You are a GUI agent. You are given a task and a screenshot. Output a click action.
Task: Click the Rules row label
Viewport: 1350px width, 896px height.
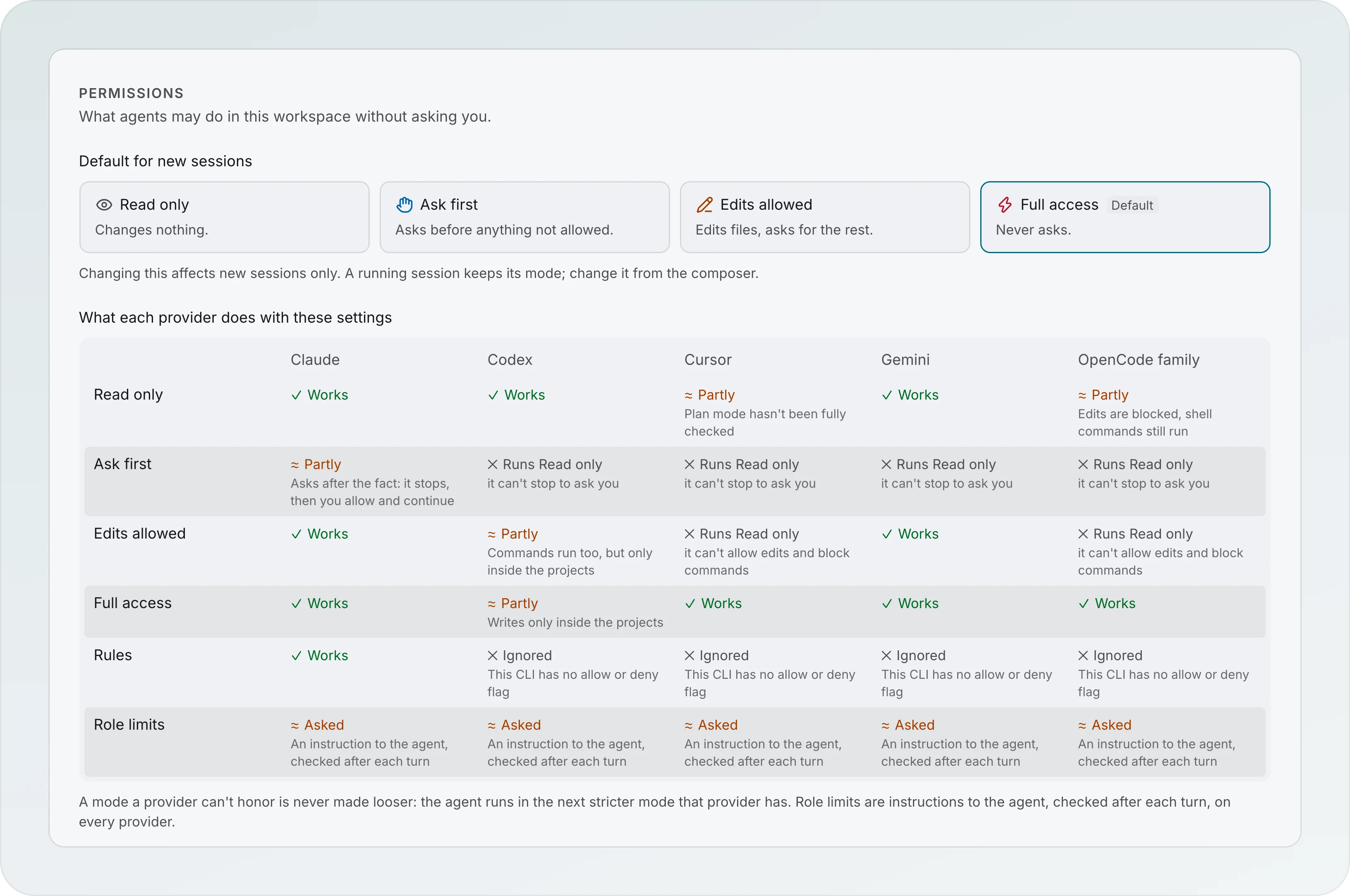click(x=112, y=655)
